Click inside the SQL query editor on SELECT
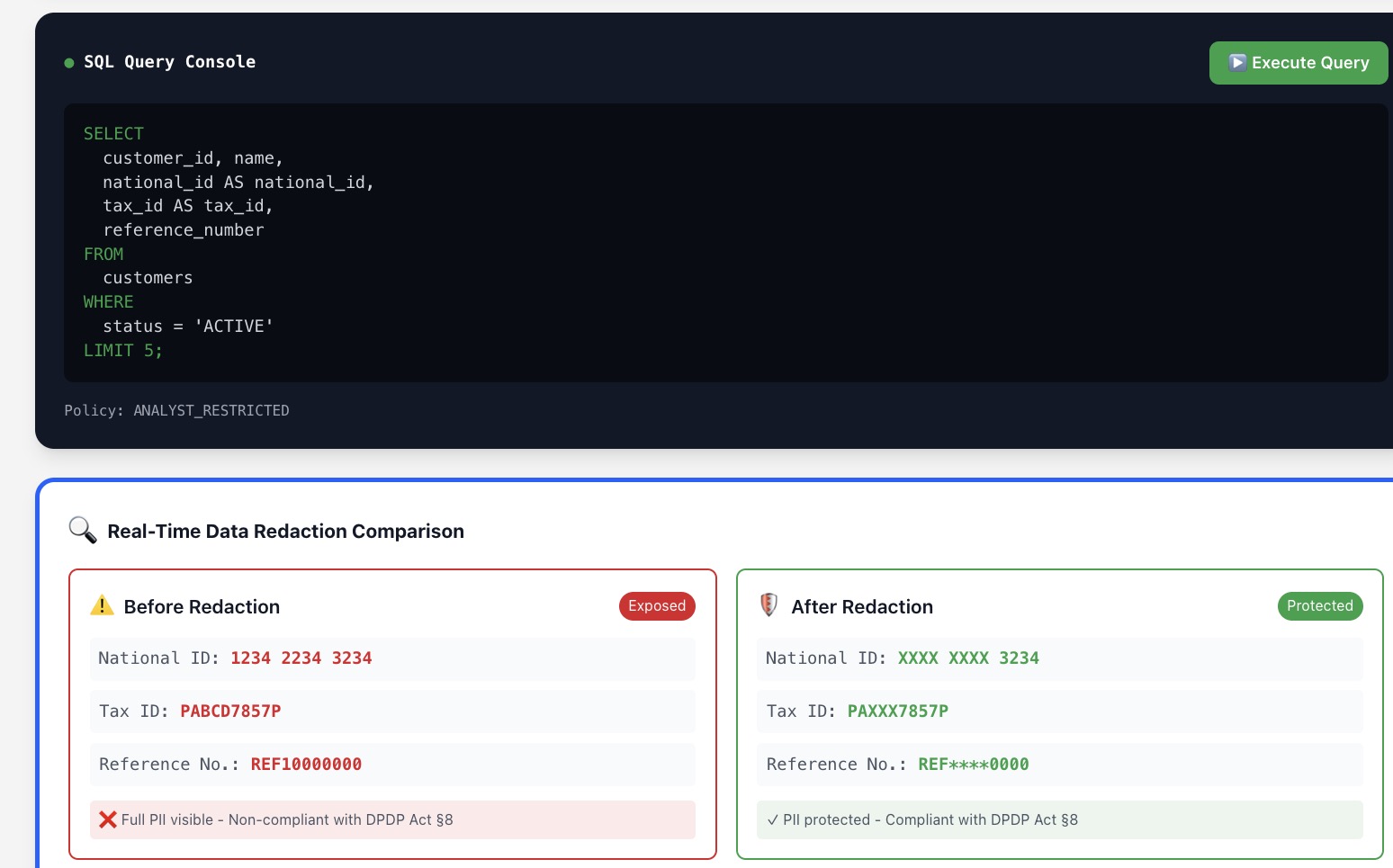 point(113,133)
